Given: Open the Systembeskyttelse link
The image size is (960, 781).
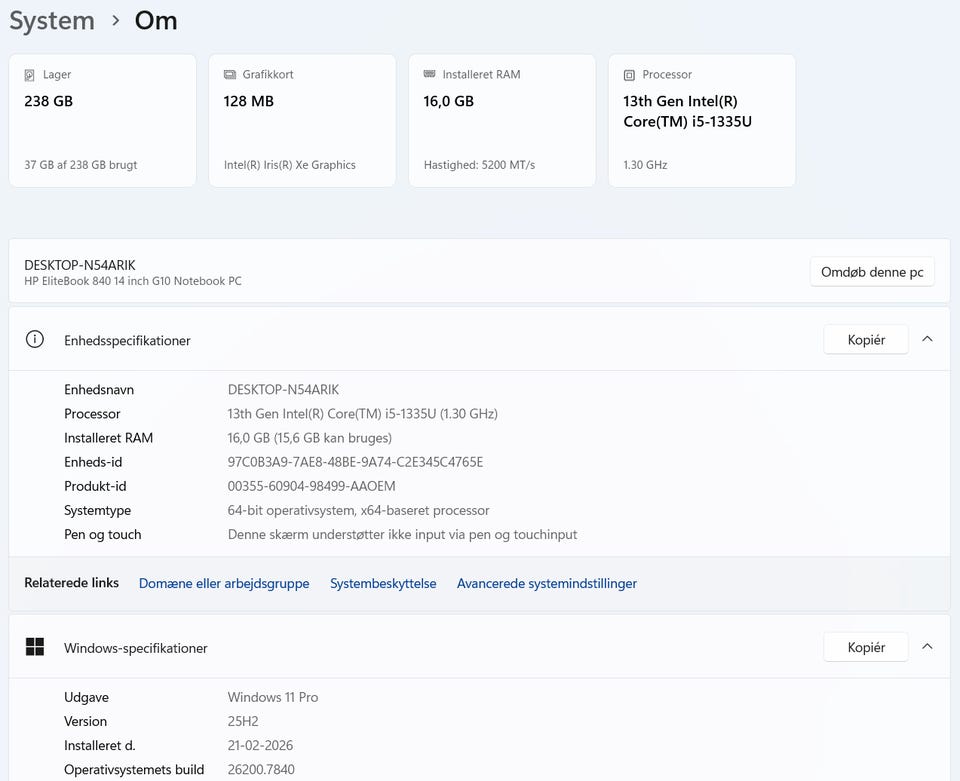Looking at the screenshot, I should tap(383, 583).
